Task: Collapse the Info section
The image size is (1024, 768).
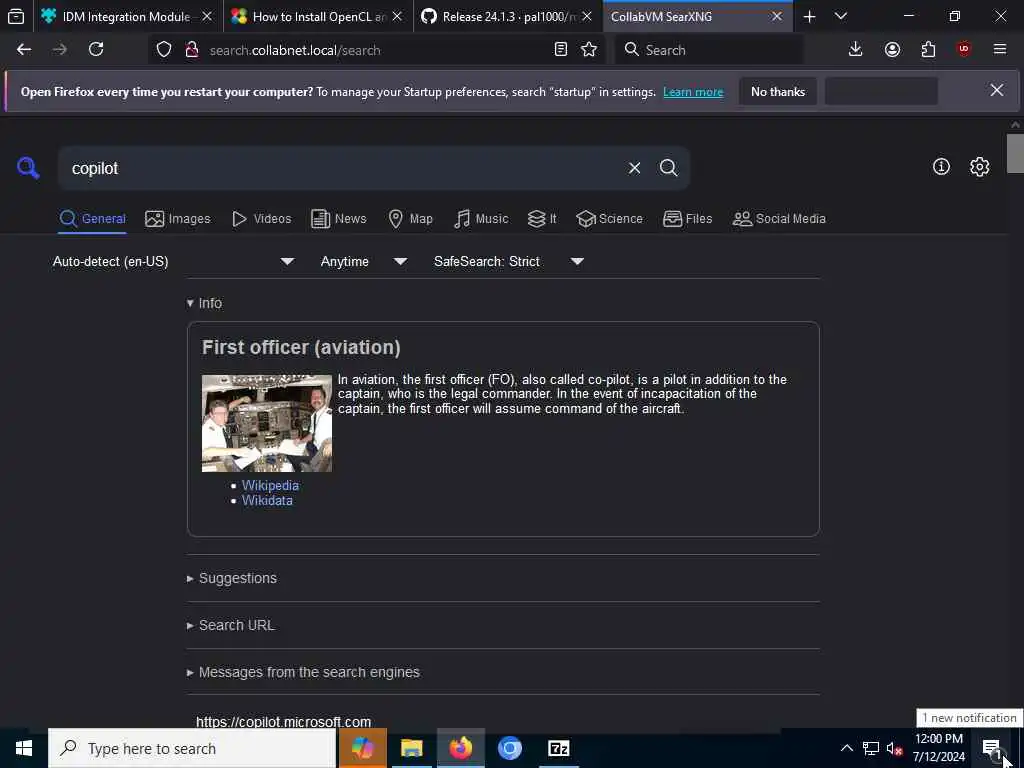Action: 204,303
